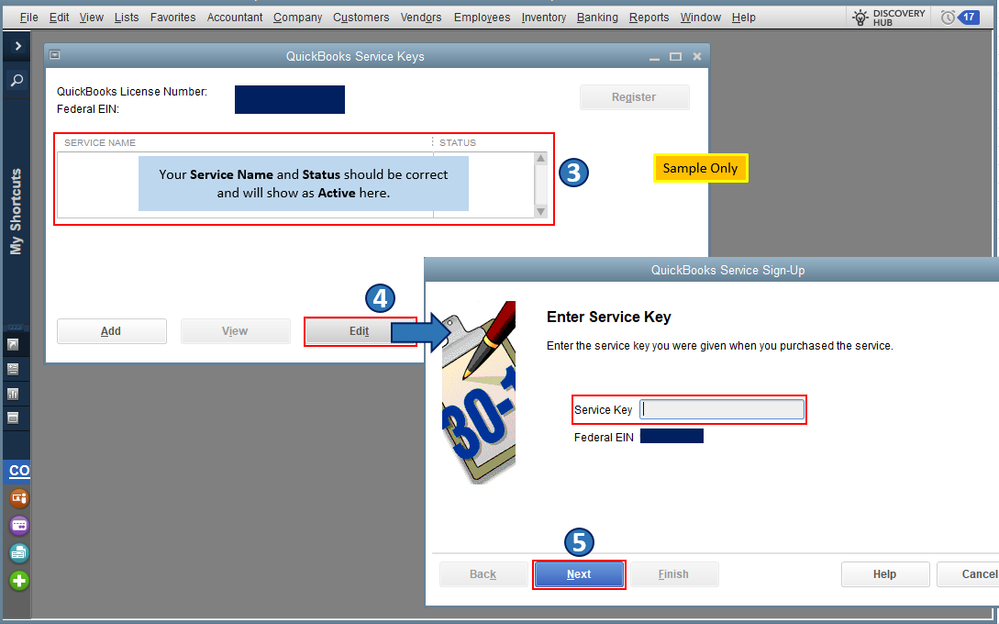Open the File menu

click(x=29, y=17)
